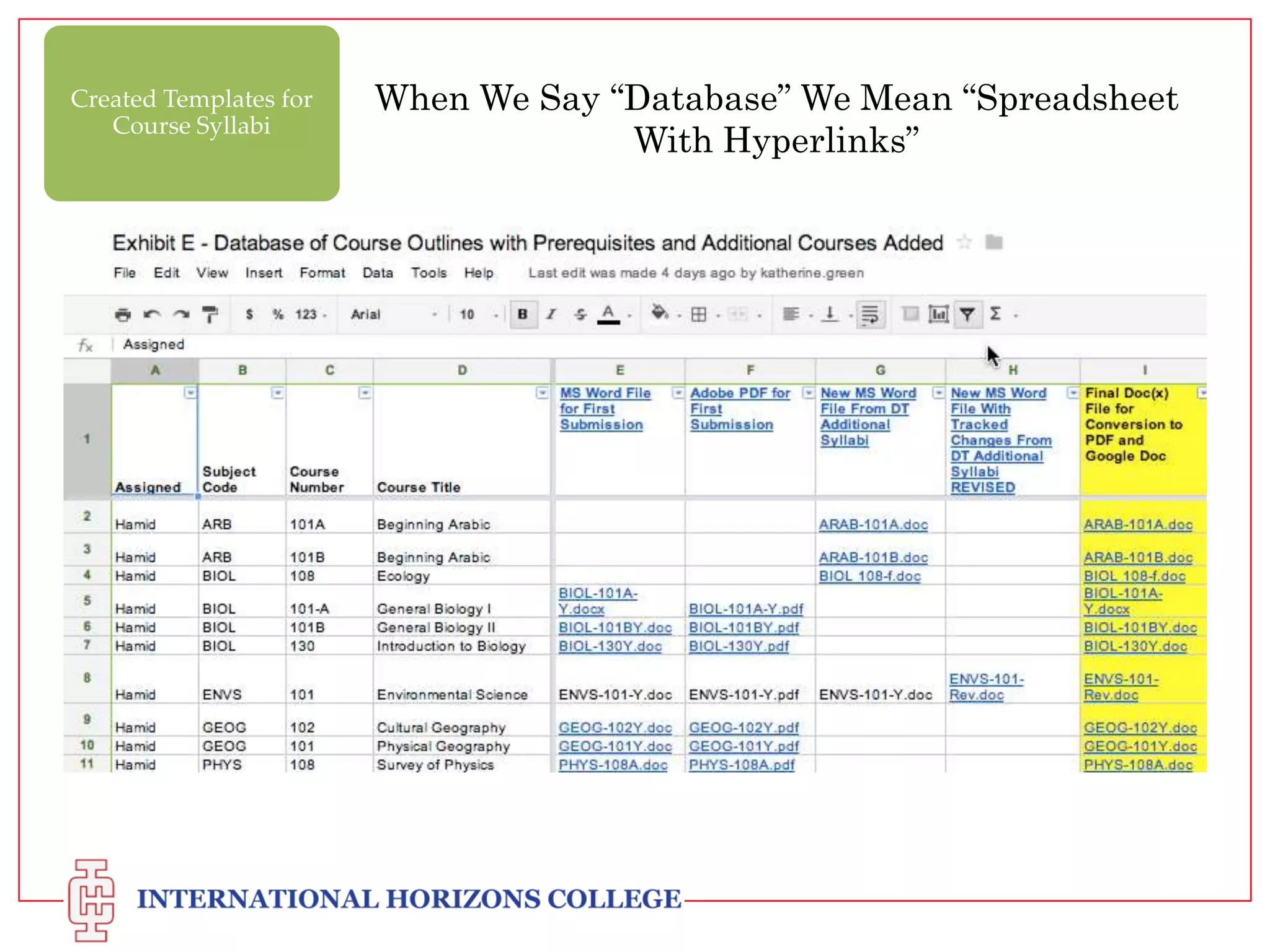Image resolution: width=1270 pixels, height=952 pixels.
Task: Select the Environmental Science cell
Action: click(462, 679)
